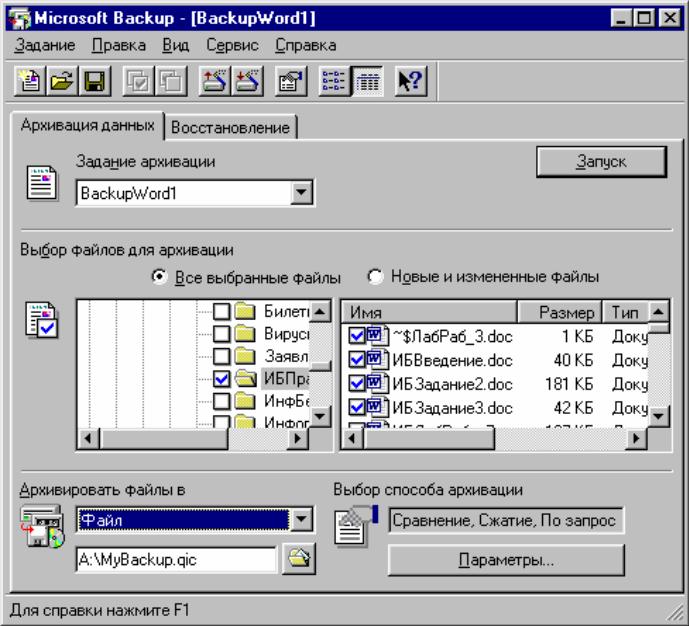
Task: Open the Правка menu
Action: [119, 45]
